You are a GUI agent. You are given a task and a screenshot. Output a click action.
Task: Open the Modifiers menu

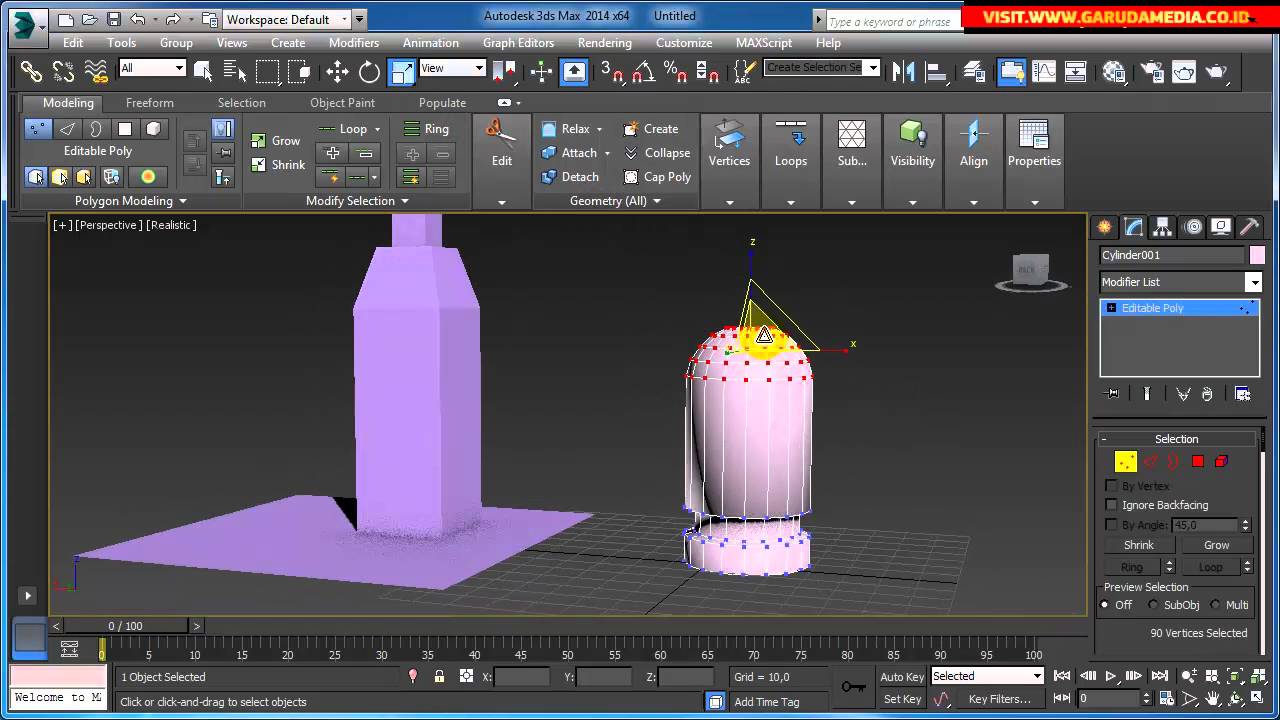pyautogui.click(x=354, y=43)
